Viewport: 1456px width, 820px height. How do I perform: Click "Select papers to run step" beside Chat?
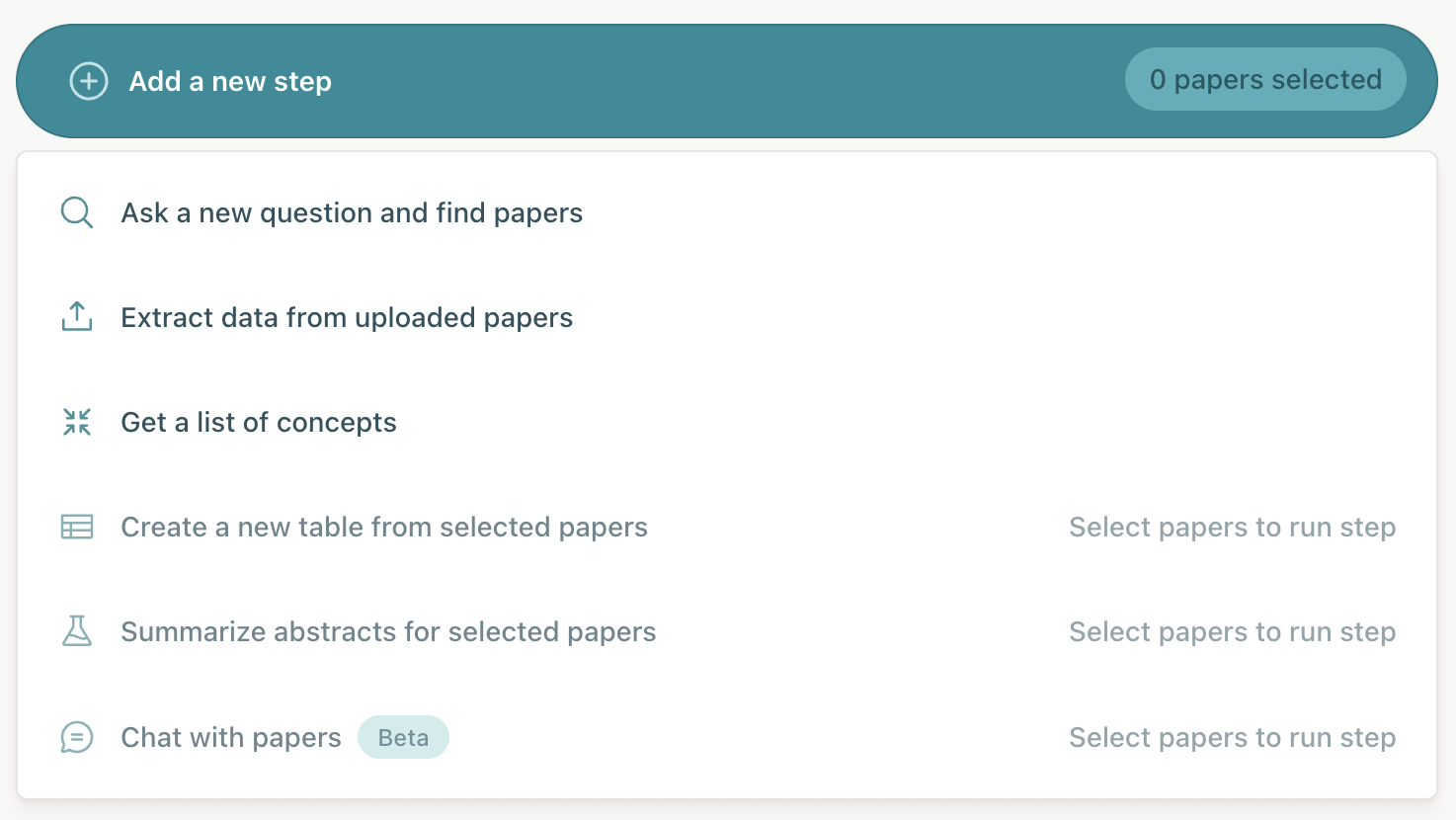click(1233, 738)
